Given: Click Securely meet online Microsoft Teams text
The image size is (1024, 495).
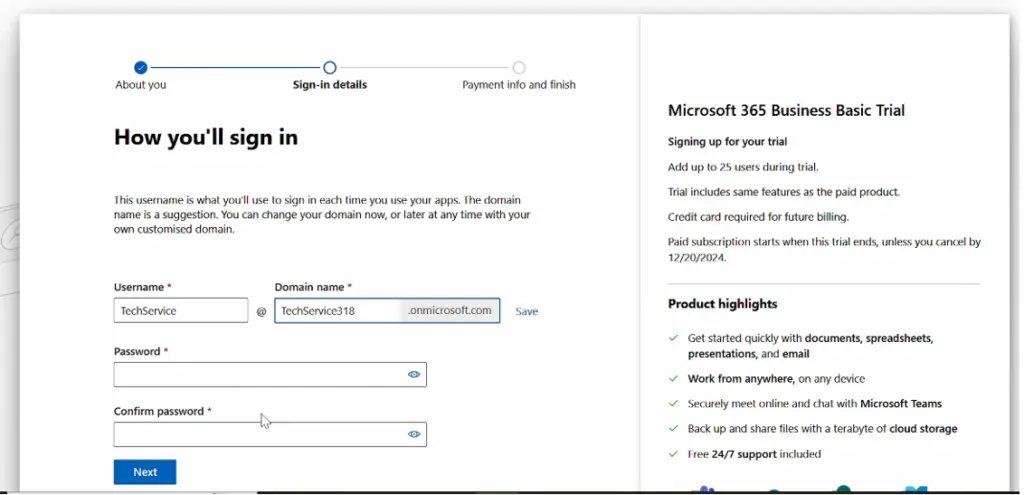Looking at the screenshot, I should tap(814, 404).
